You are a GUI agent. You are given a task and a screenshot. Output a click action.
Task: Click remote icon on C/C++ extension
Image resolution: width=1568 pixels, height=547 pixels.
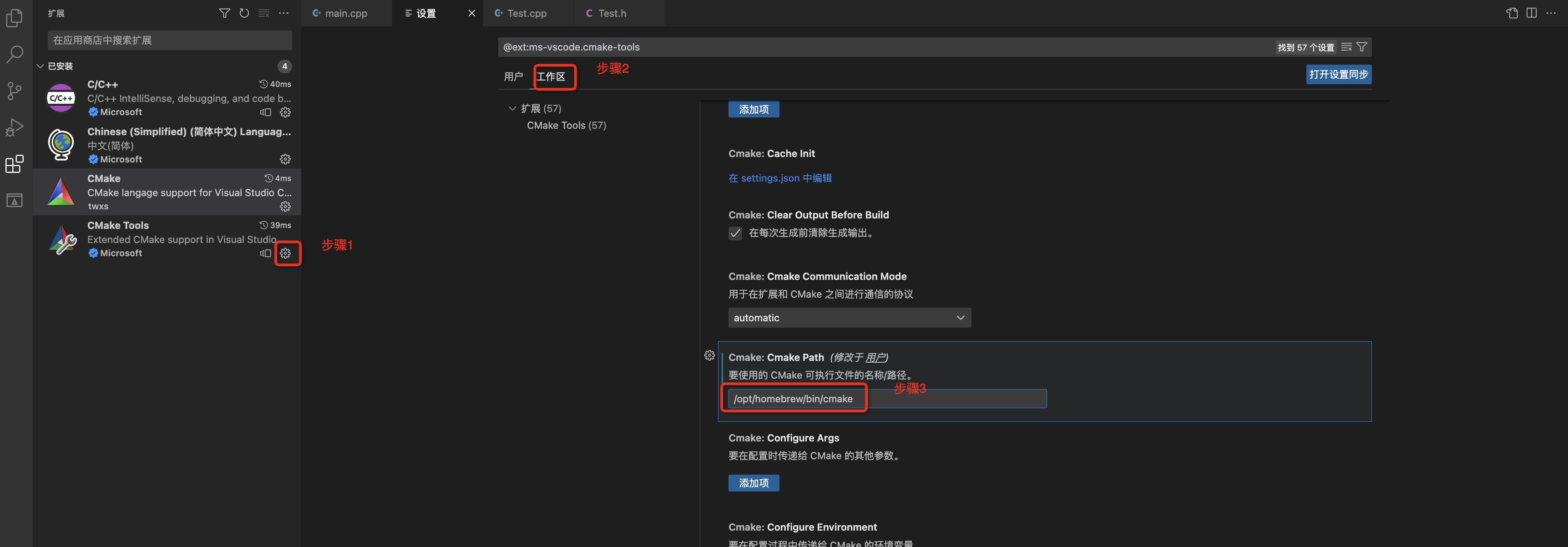pos(266,112)
